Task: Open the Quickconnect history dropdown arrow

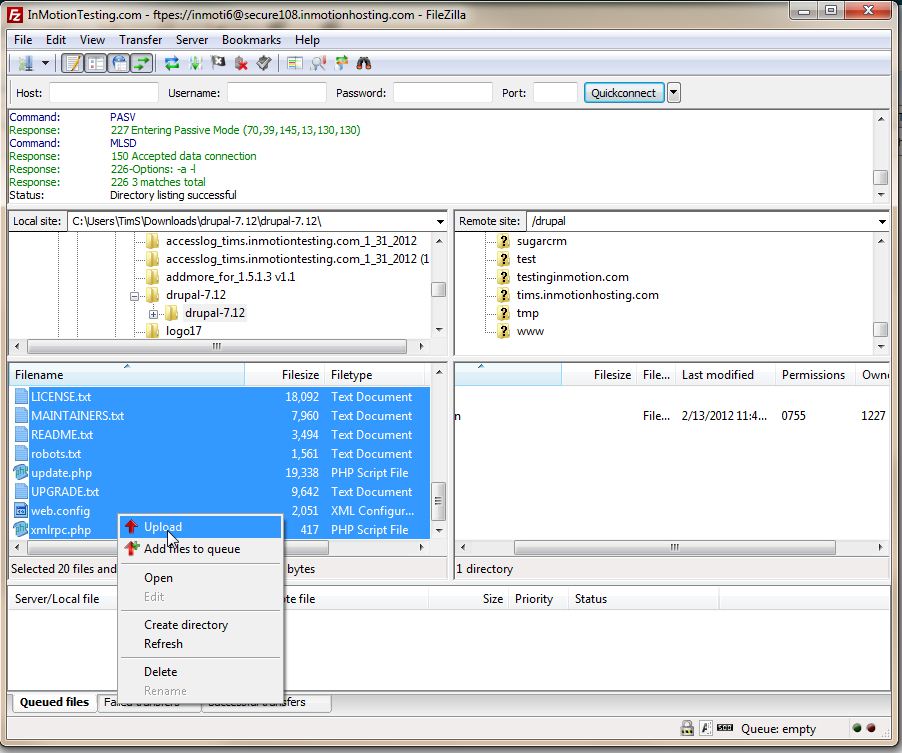Action: pos(674,93)
